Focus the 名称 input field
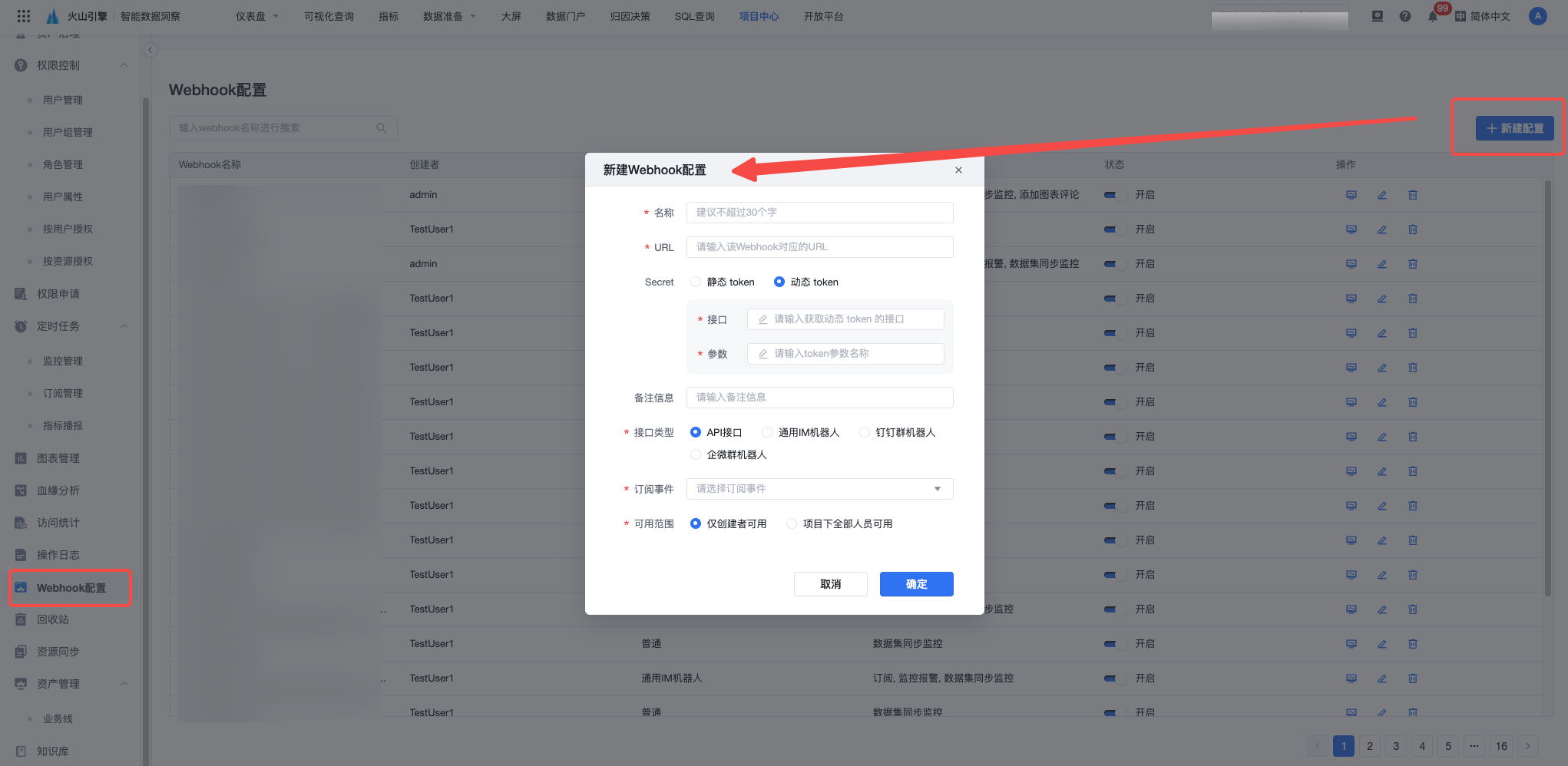This screenshot has height=766, width=1568. point(819,213)
